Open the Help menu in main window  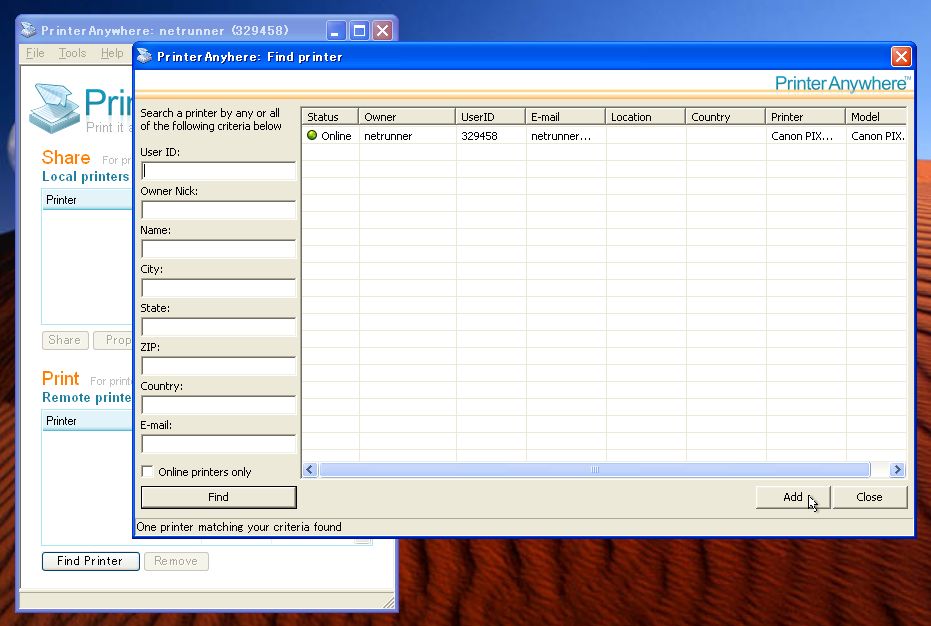tap(112, 53)
